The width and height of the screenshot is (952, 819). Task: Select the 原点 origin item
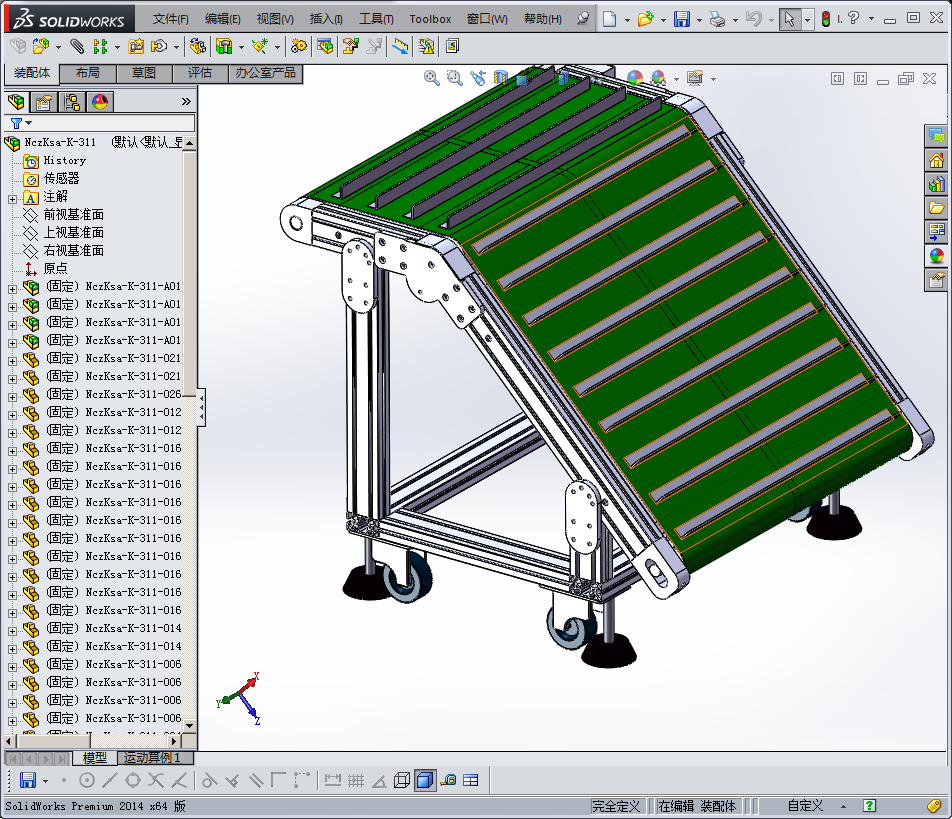[x=55, y=268]
